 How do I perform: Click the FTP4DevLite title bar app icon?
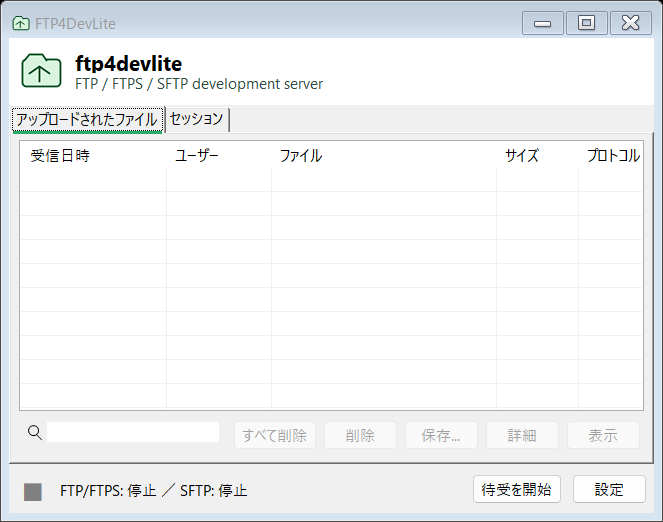(x=21, y=23)
